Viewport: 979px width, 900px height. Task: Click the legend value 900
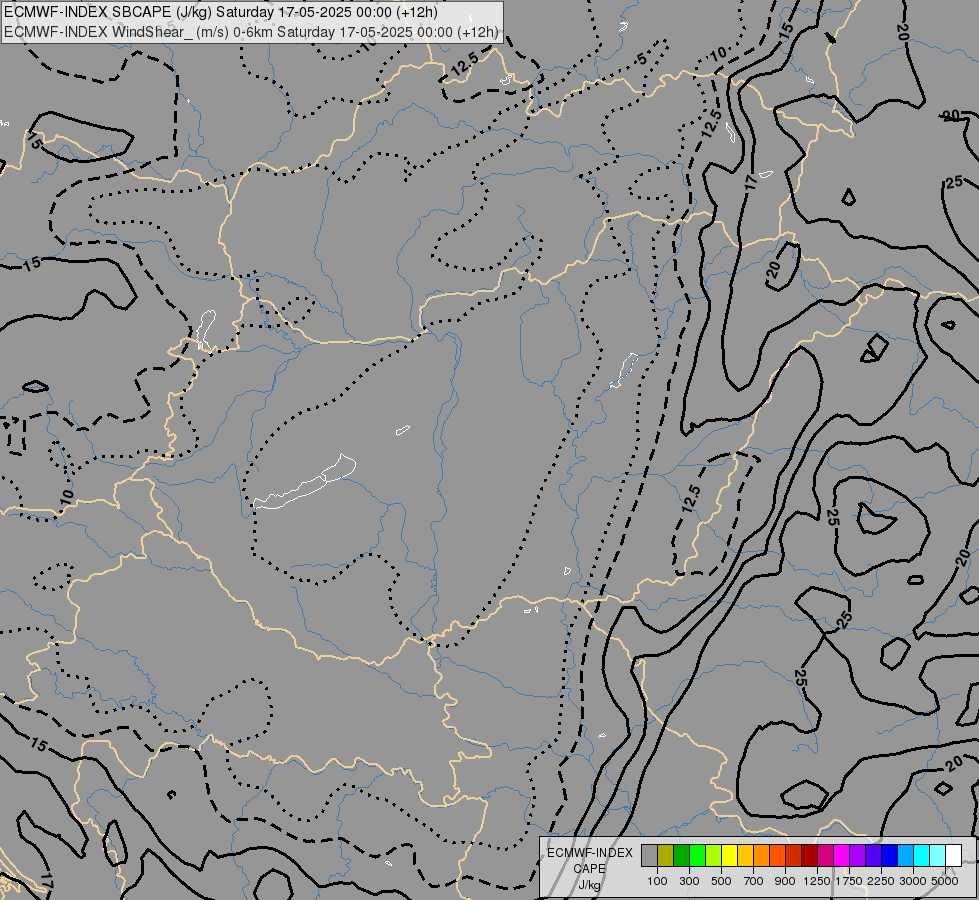coord(785,881)
